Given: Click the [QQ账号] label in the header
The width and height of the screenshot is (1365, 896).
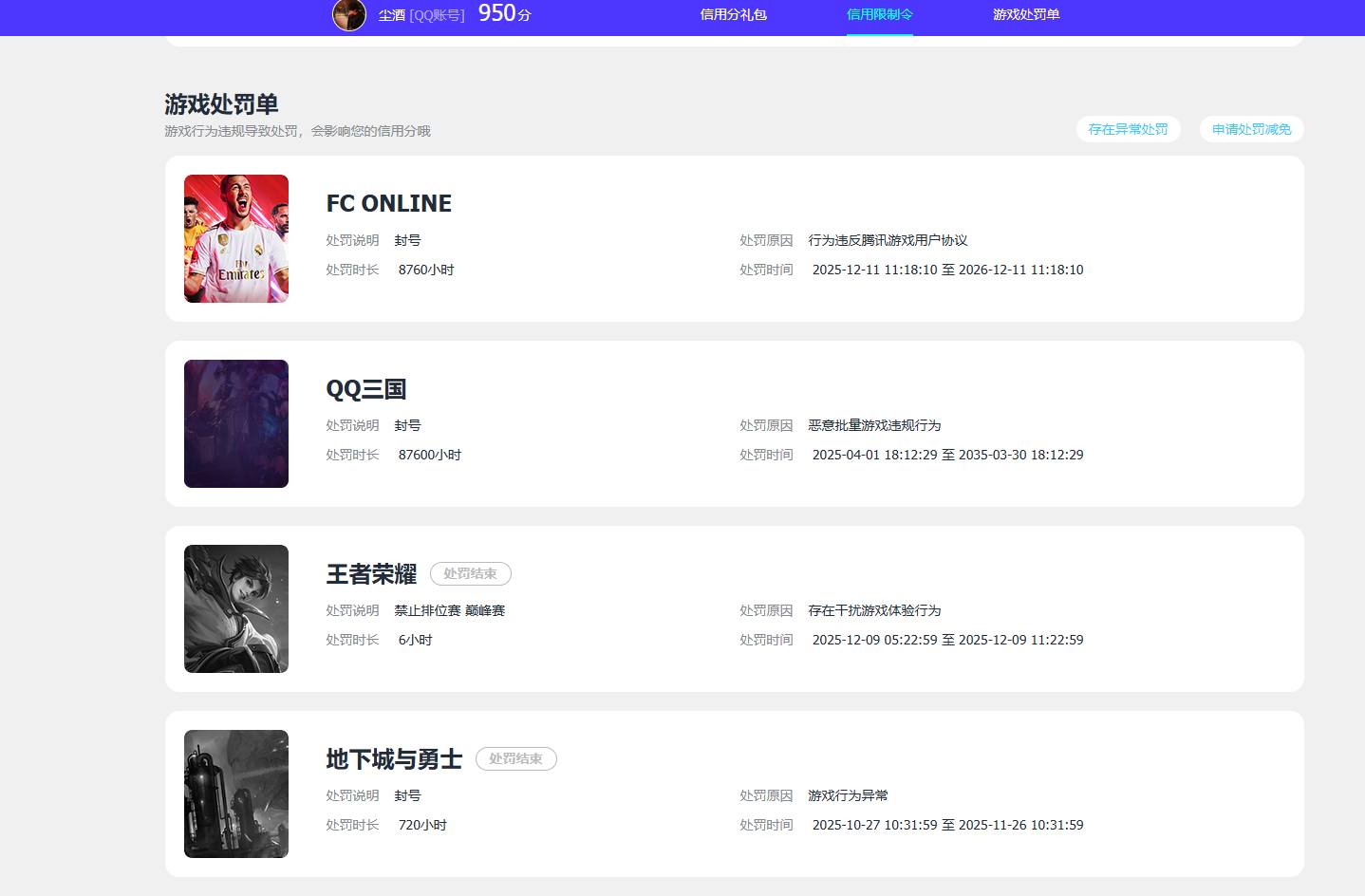Looking at the screenshot, I should coord(437,15).
